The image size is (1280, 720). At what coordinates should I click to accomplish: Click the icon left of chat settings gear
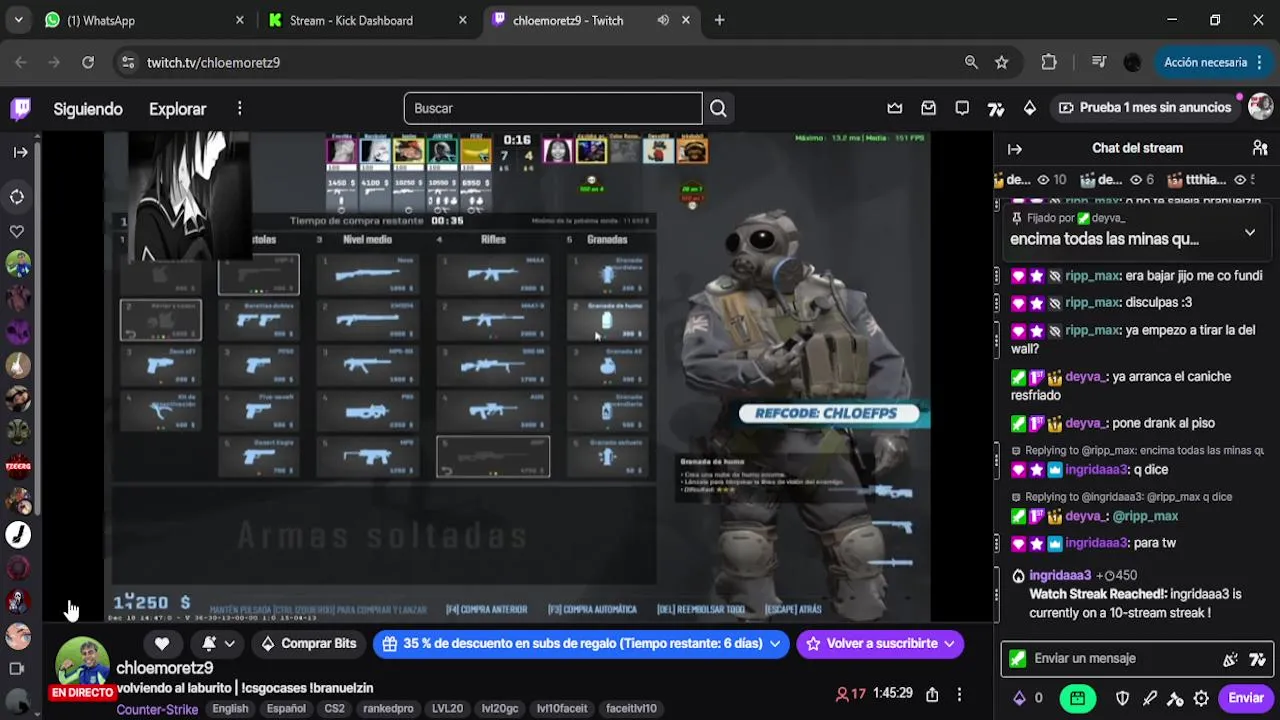(x=1175, y=698)
